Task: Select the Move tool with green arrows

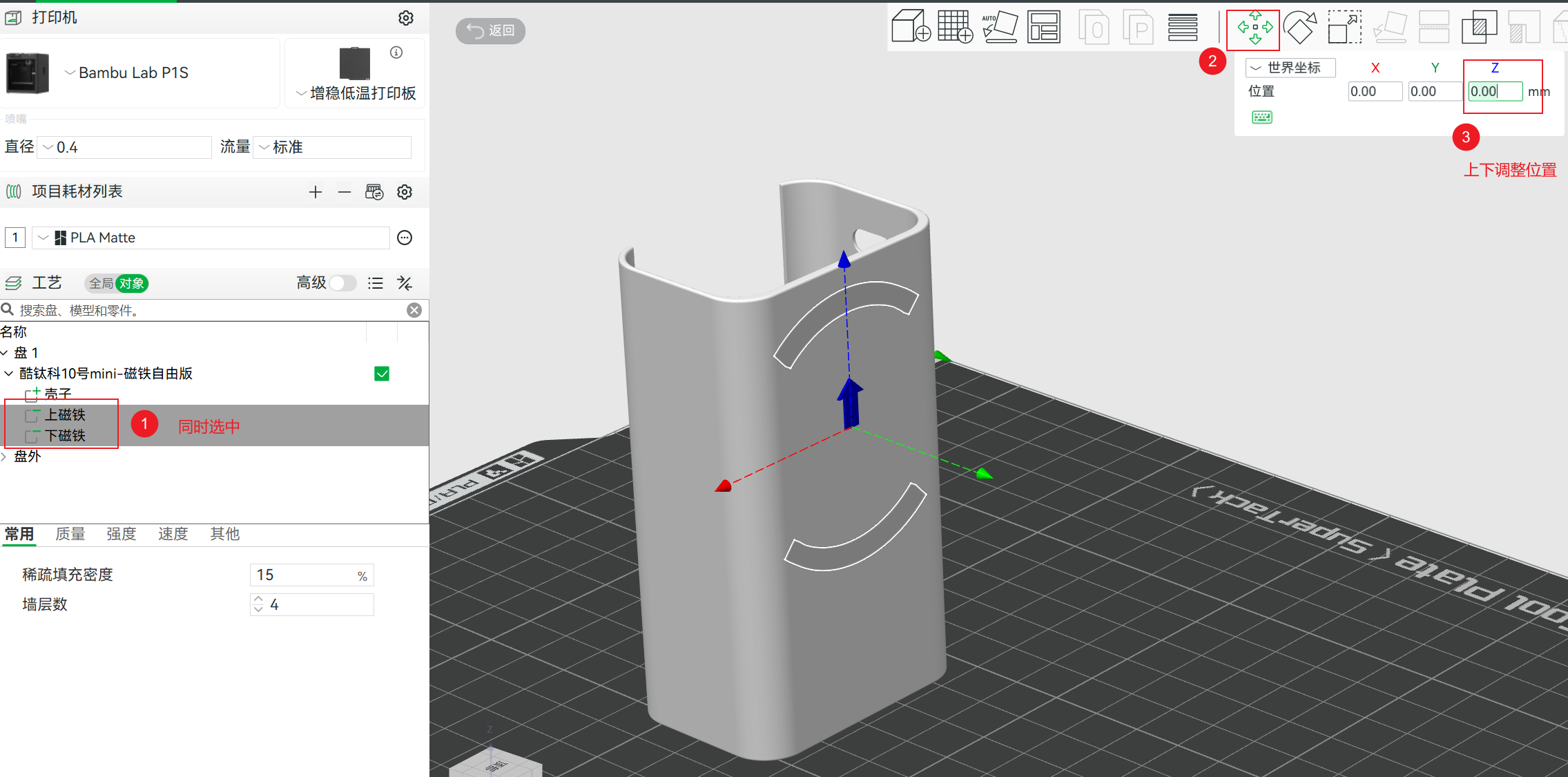Action: (1255, 28)
